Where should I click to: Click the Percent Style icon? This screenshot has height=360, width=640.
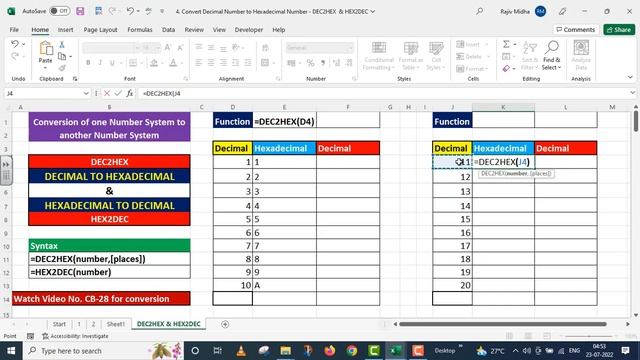(x=311, y=63)
